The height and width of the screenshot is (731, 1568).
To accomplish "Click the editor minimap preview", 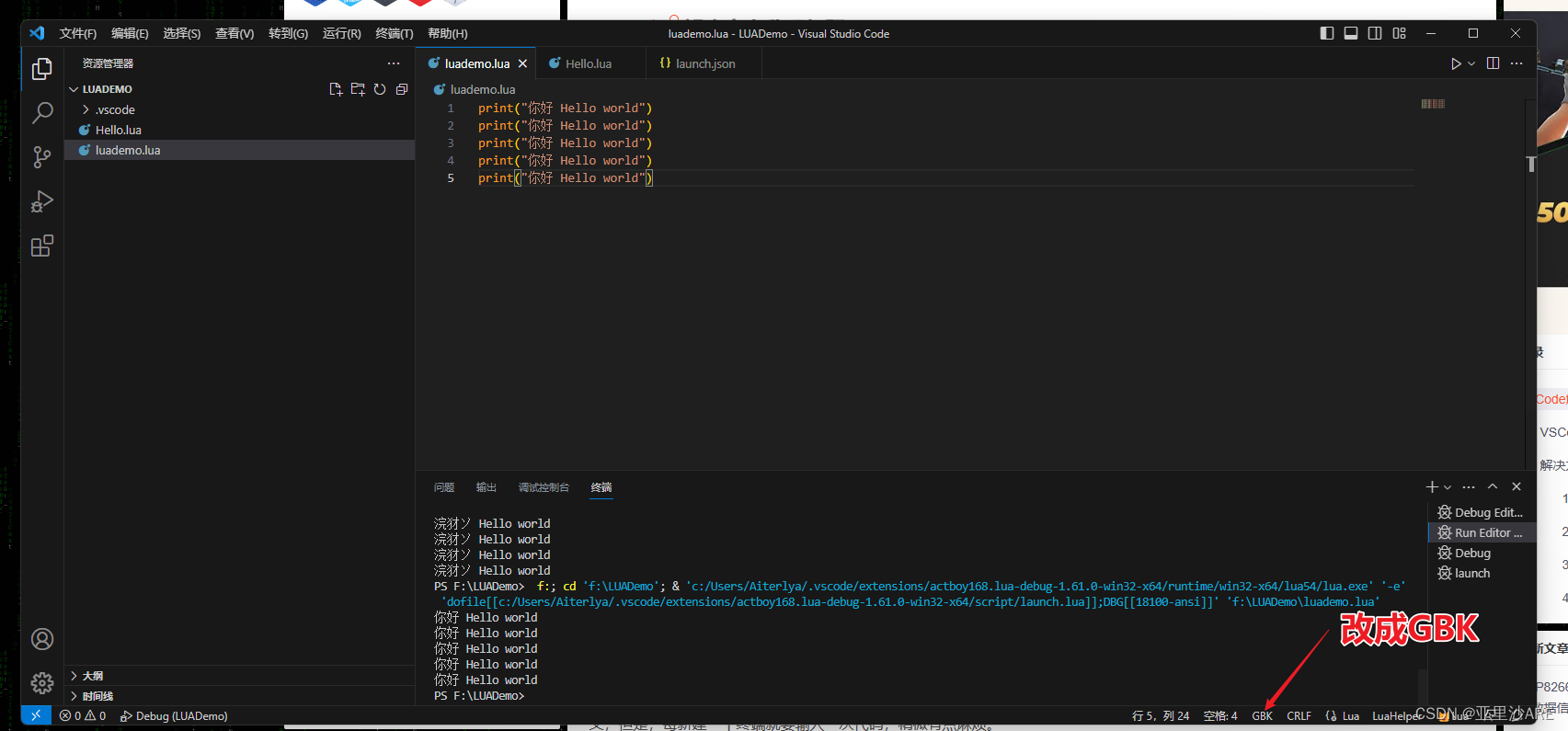I will [x=1433, y=104].
